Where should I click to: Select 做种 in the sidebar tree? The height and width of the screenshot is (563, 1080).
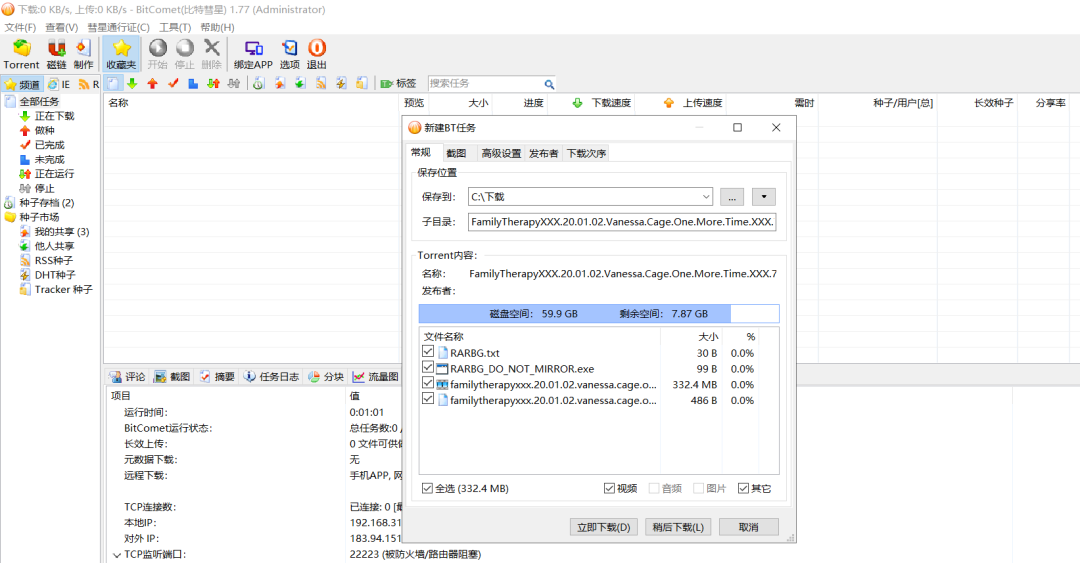pyautogui.click(x=44, y=130)
